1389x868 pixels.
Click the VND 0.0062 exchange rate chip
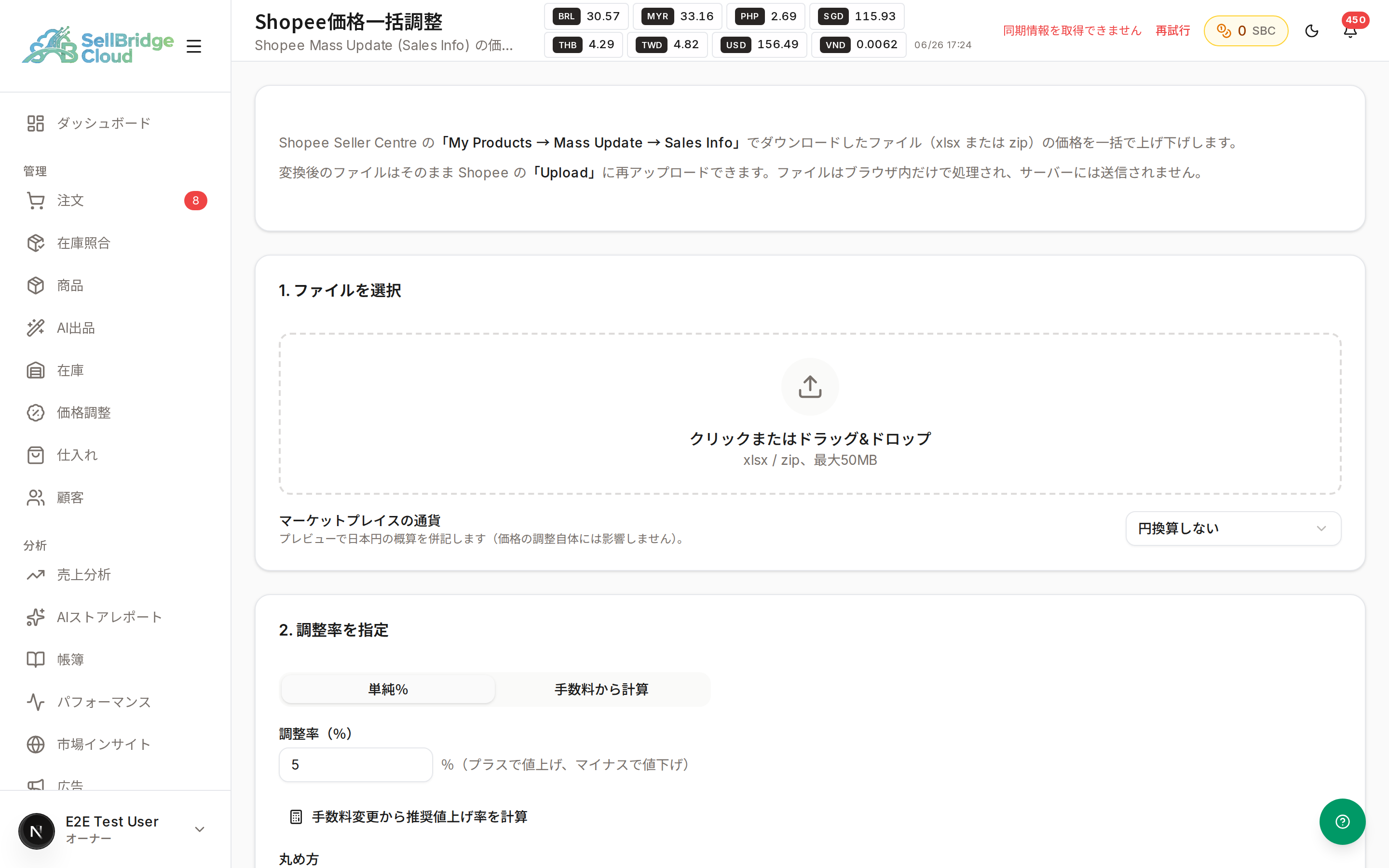coord(858,45)
